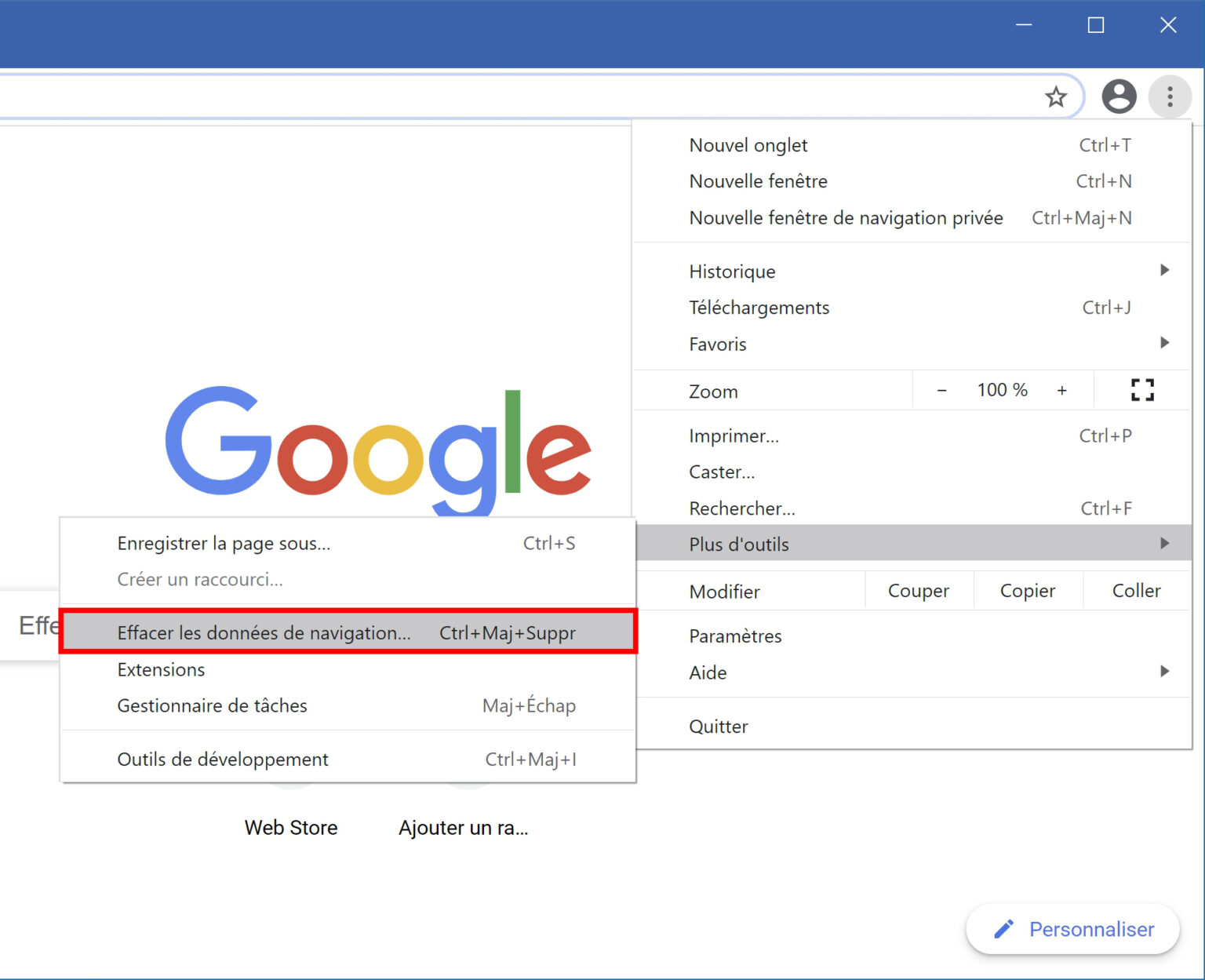
Task: Expand the Favoris submenu arrow
Action: coord(1164,344)
